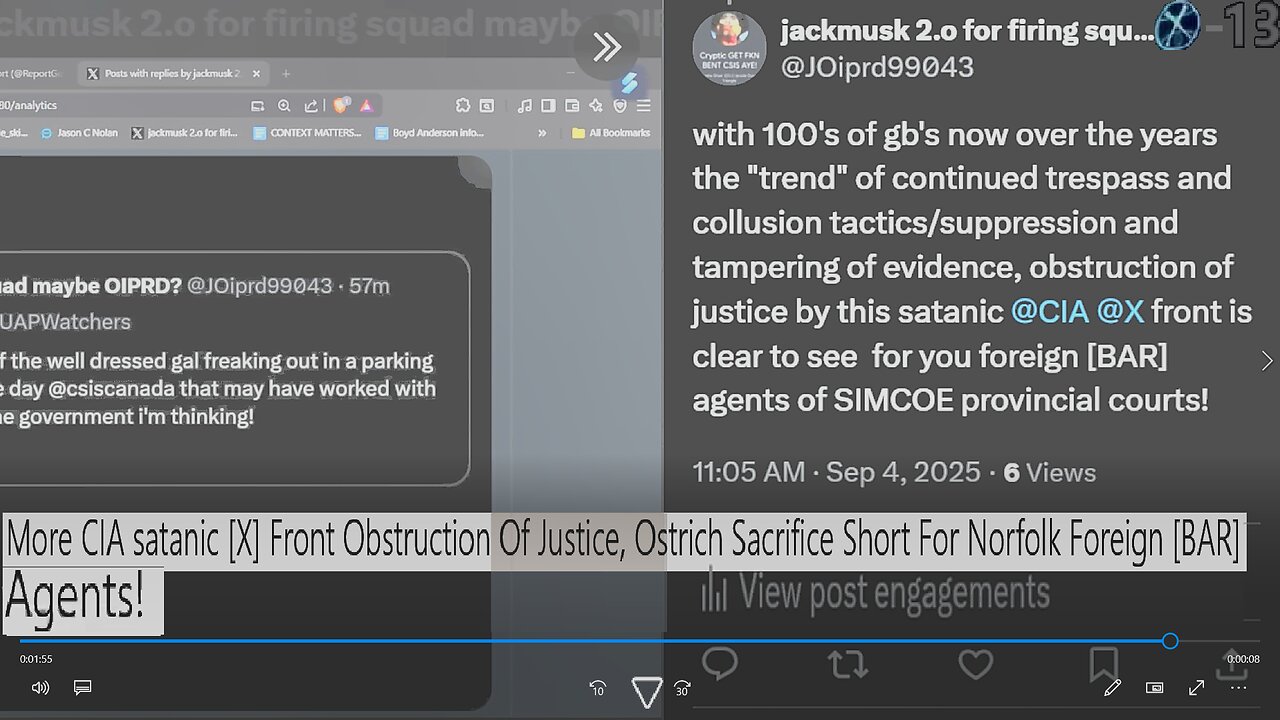Skip forward 30 seconds
Screen dimensions: 1280x720
point(683,688)
